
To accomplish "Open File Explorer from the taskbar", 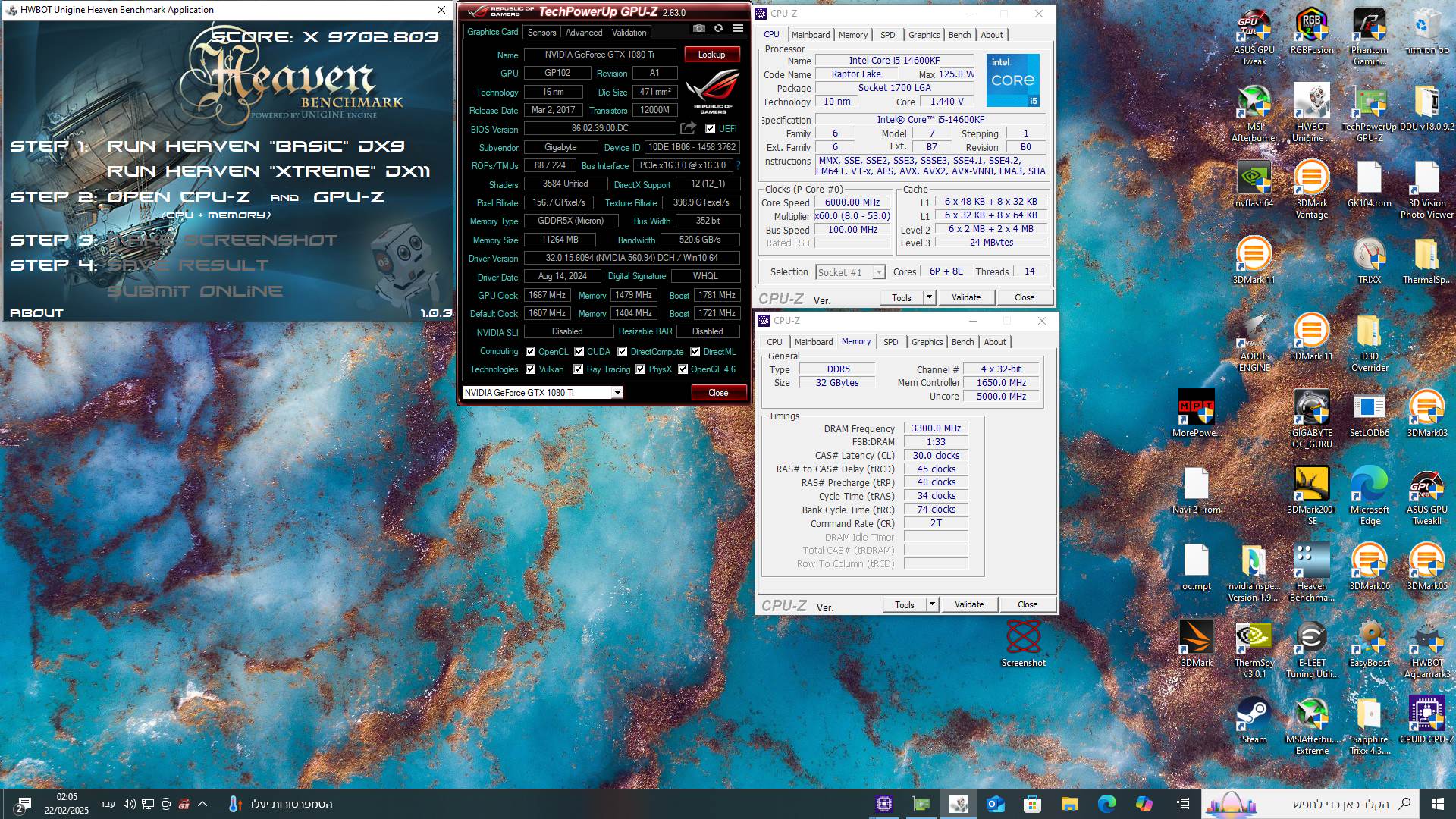I will [x=1069, y=804].
